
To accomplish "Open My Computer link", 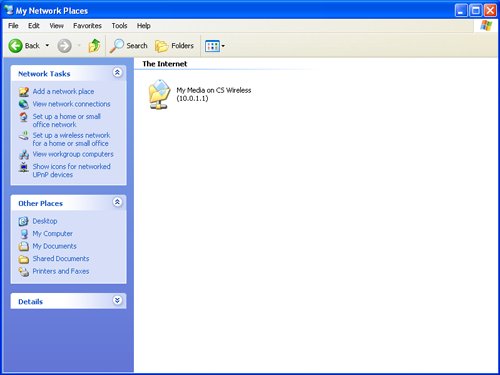I will tap(53, 234).
